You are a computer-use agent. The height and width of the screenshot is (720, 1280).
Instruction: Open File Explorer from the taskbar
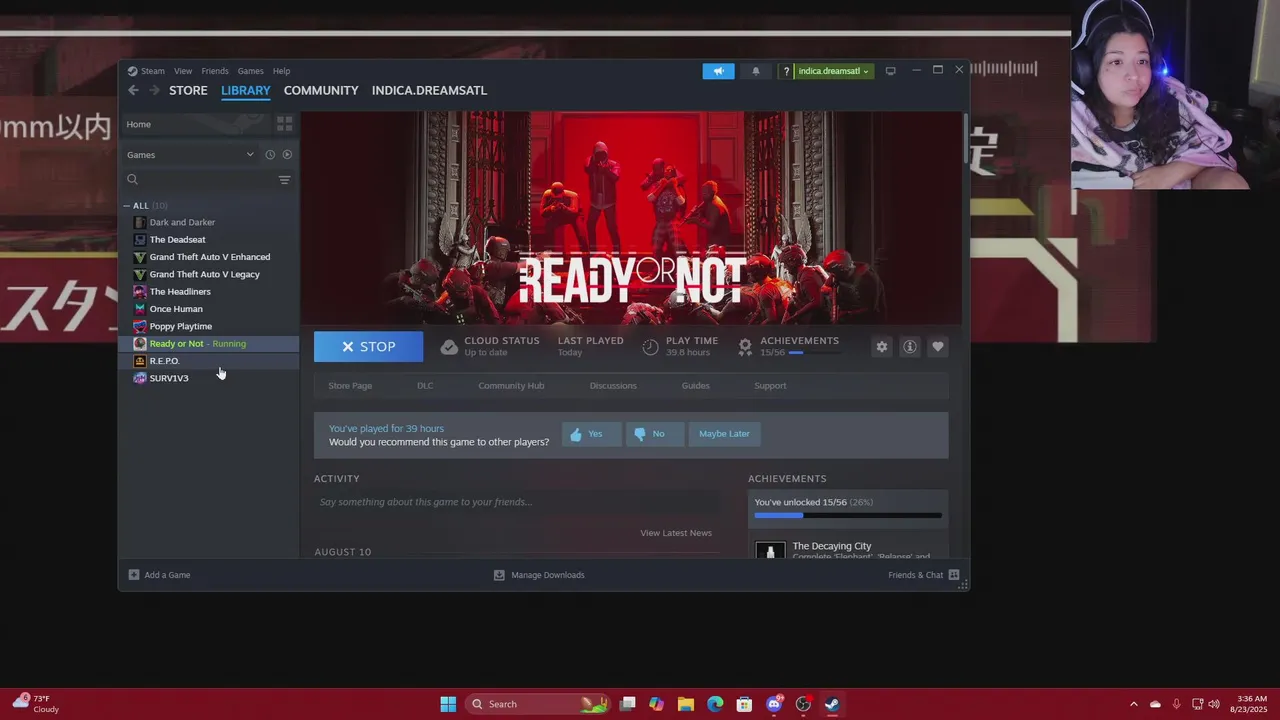[x=686, y=704]
